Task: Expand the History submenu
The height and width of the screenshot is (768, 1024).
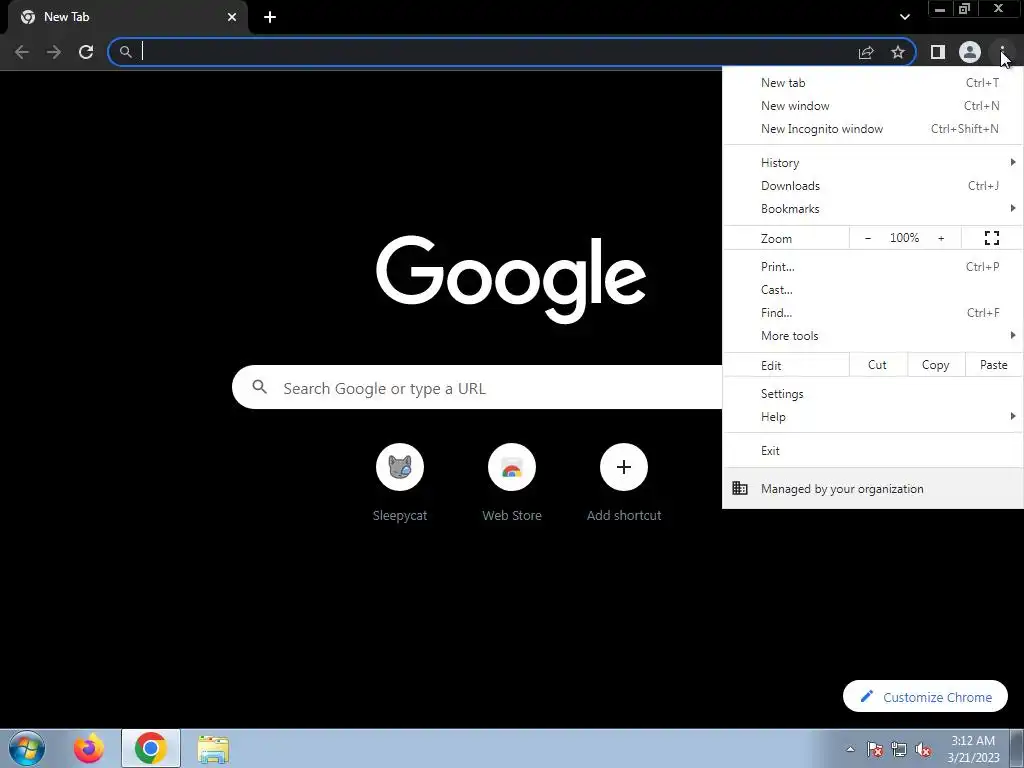Action: pos(872,163)
